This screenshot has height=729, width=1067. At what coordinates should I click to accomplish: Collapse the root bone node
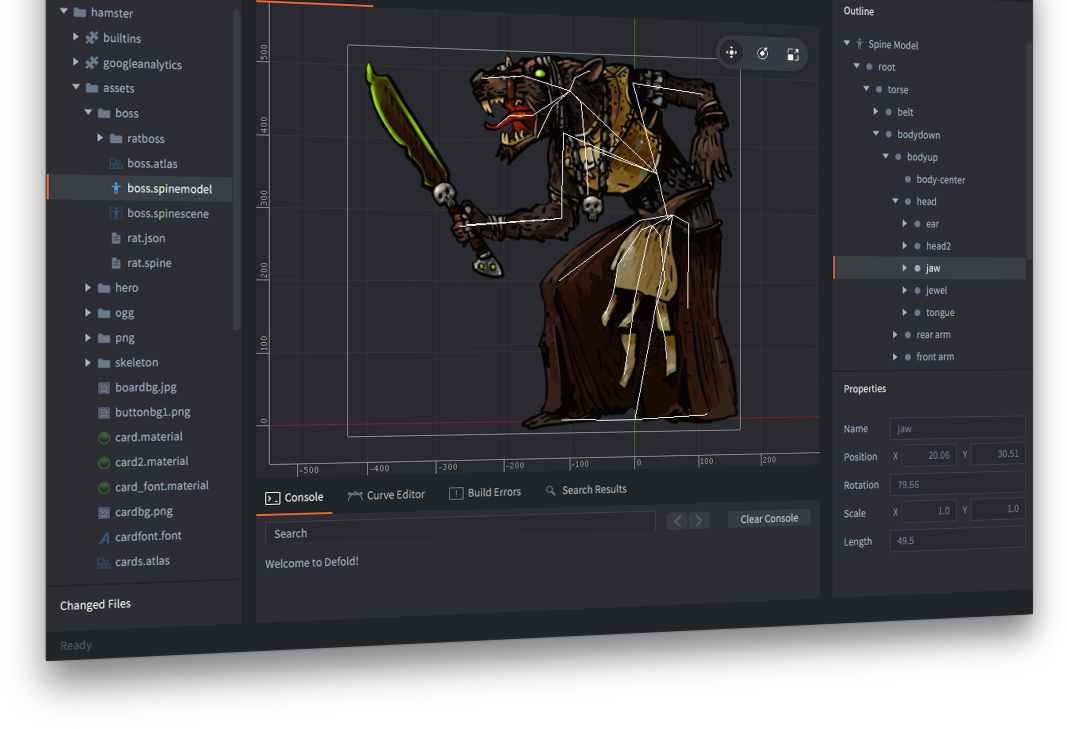[x=857, y=65]
